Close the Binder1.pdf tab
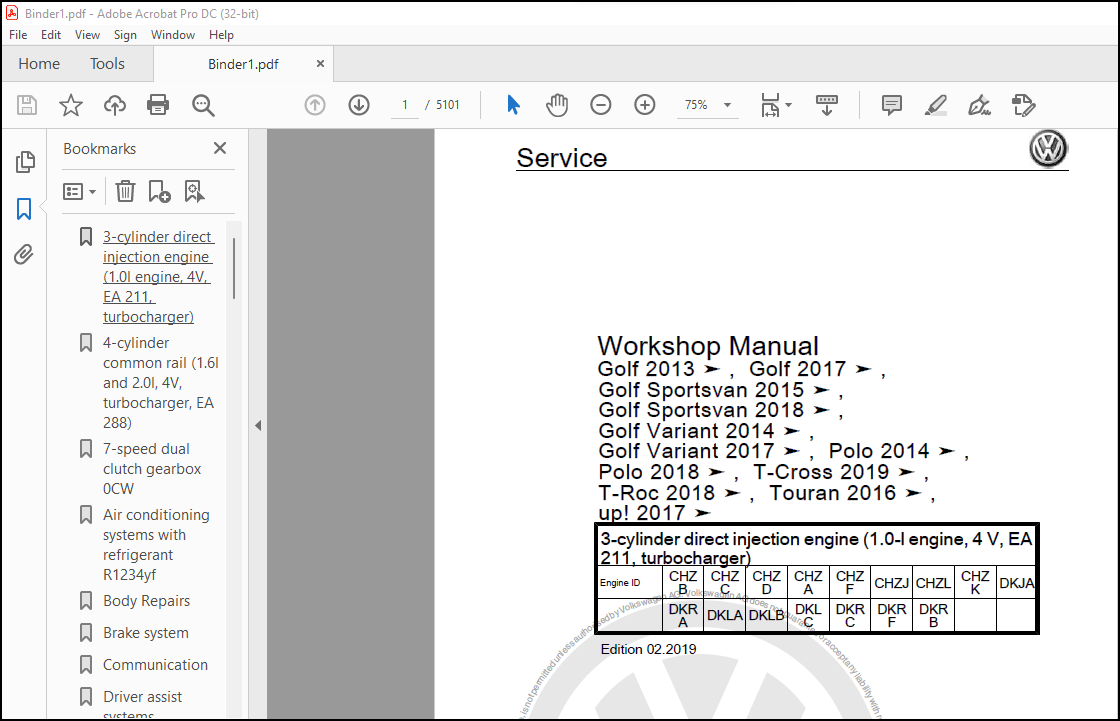The width and height of the screenshot is (1120, 721). tap(320, 64)
